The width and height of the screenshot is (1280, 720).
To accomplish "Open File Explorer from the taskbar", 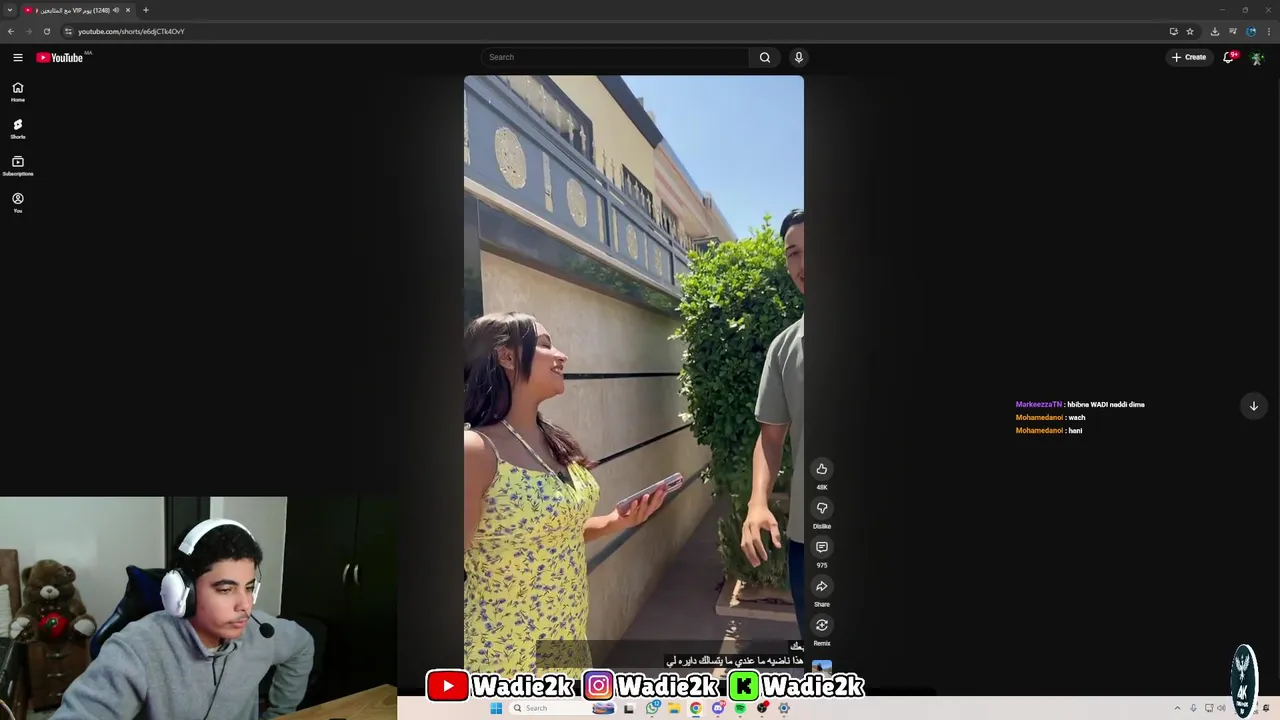I will [x=674, y=708].
